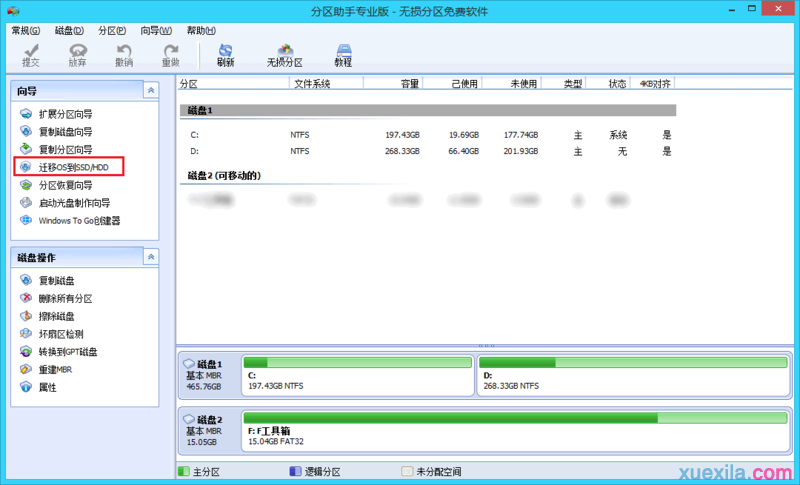Viewport: 800px width, 485px height.
Task: Open the 帮助(H) menu
Action: pyautogui.click(x=201, y=31)
